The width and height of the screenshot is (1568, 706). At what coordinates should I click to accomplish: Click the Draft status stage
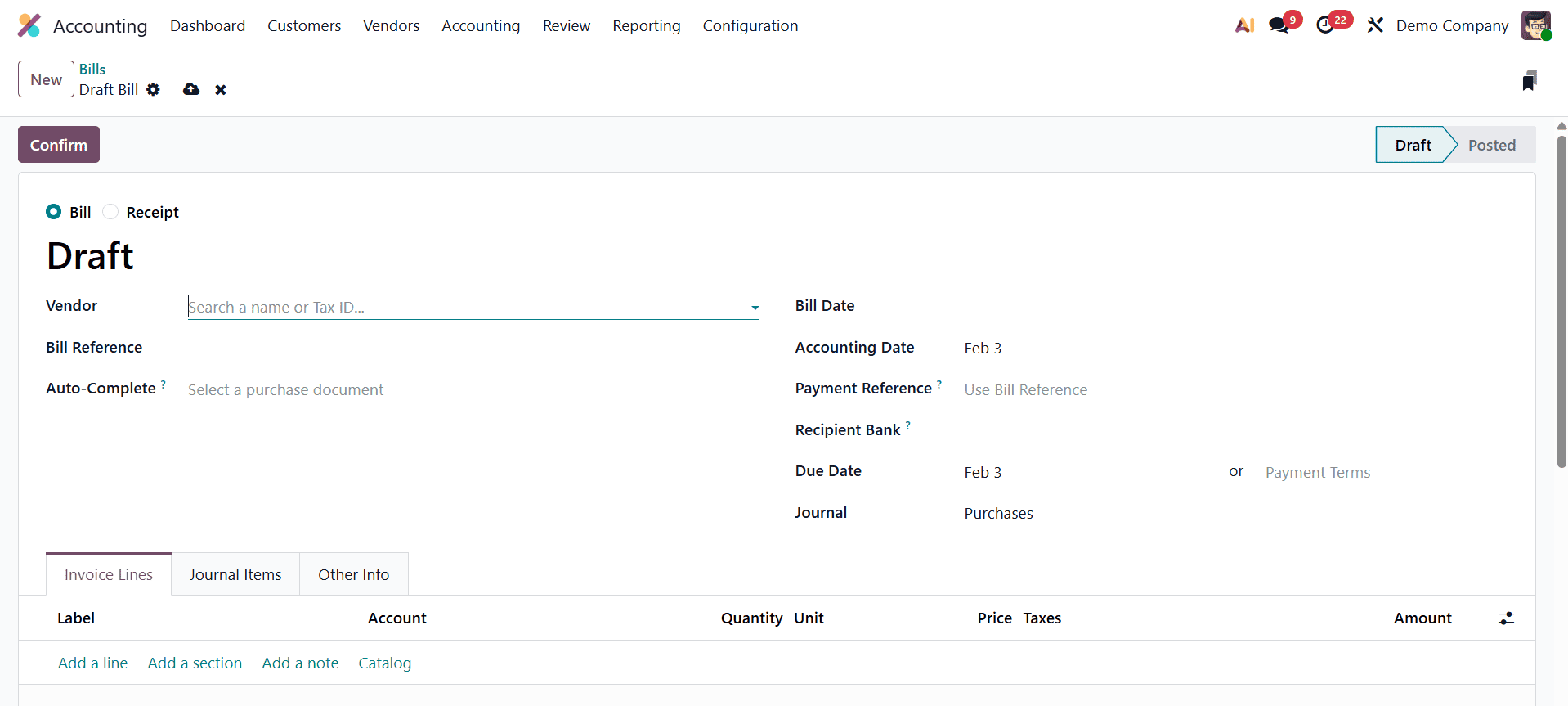pyautogui.click(x=1413, y=145)
